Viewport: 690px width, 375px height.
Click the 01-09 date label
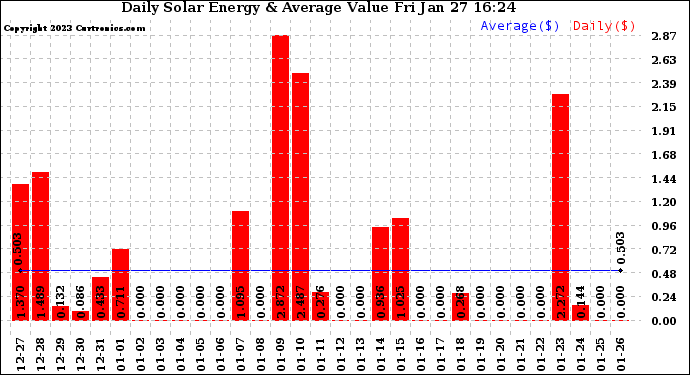click(280, 355)
